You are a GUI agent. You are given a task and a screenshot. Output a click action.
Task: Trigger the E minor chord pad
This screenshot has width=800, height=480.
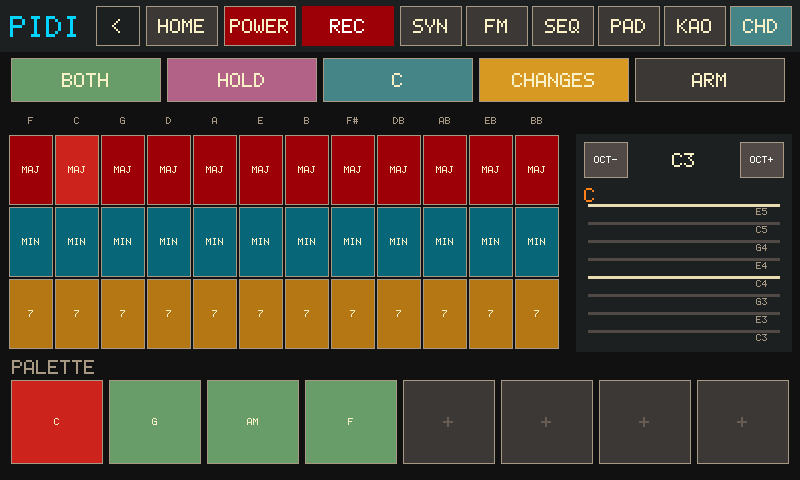pos(261,242)
